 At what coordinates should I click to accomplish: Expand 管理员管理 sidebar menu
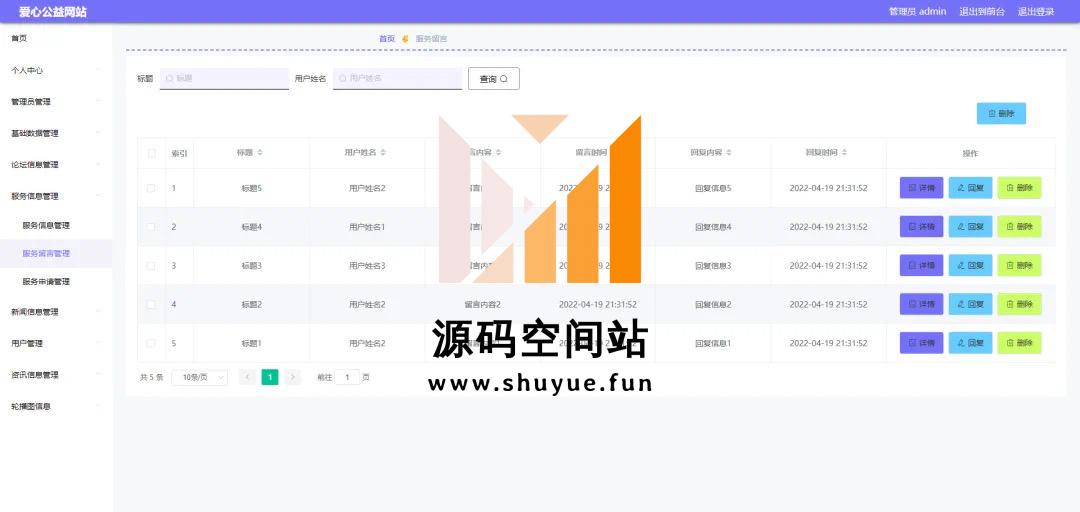pyautogui.click(x=56, y=101)
